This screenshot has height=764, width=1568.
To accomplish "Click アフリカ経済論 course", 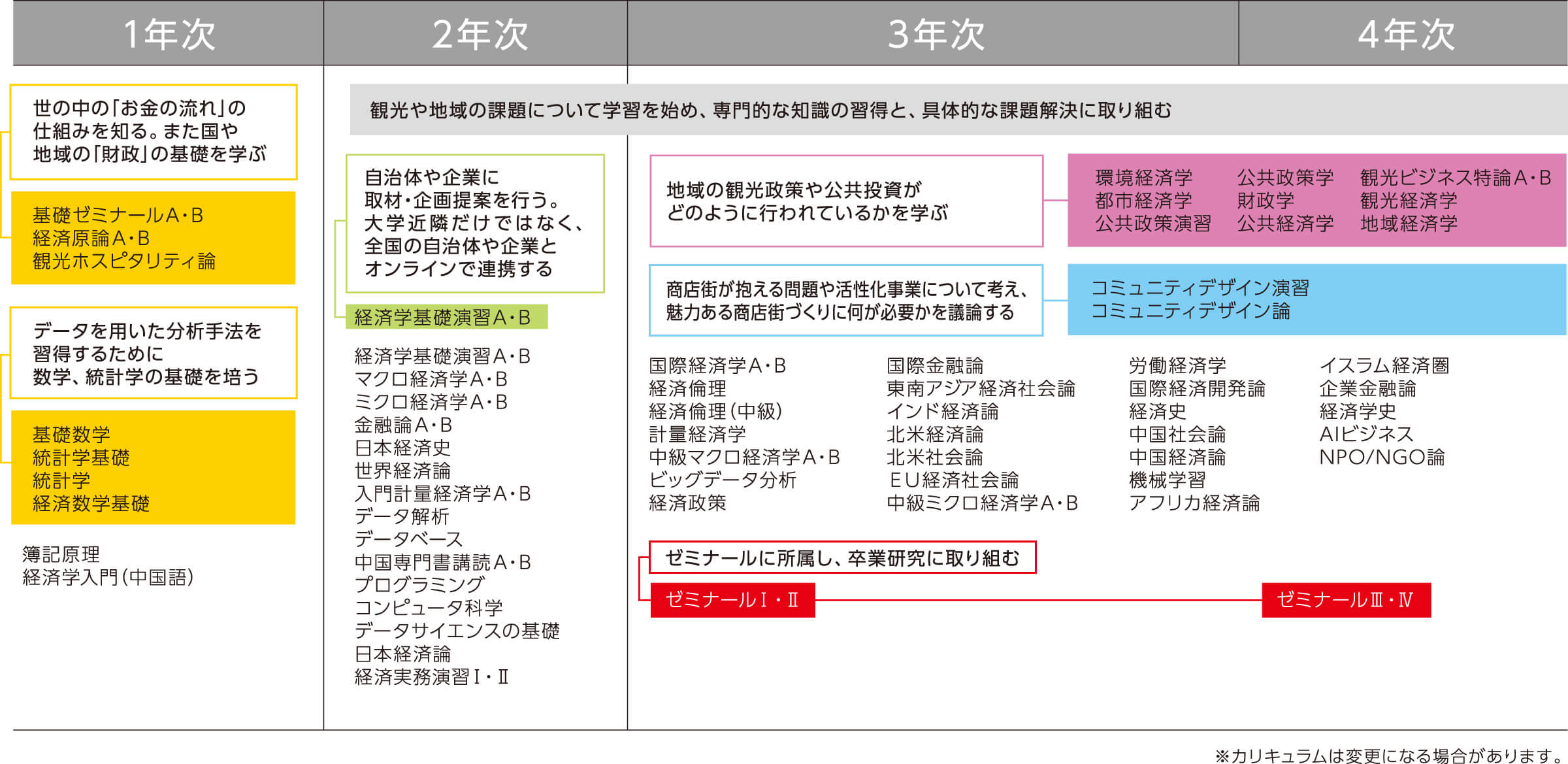I will pyautogui.click(x=1194, y=503).
